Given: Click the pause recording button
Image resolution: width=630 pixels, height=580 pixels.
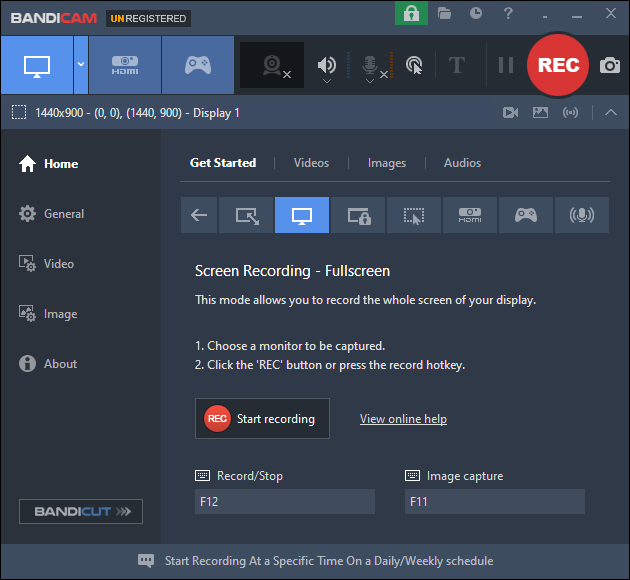Looking at the screenshot, I should tap(506, 65).
